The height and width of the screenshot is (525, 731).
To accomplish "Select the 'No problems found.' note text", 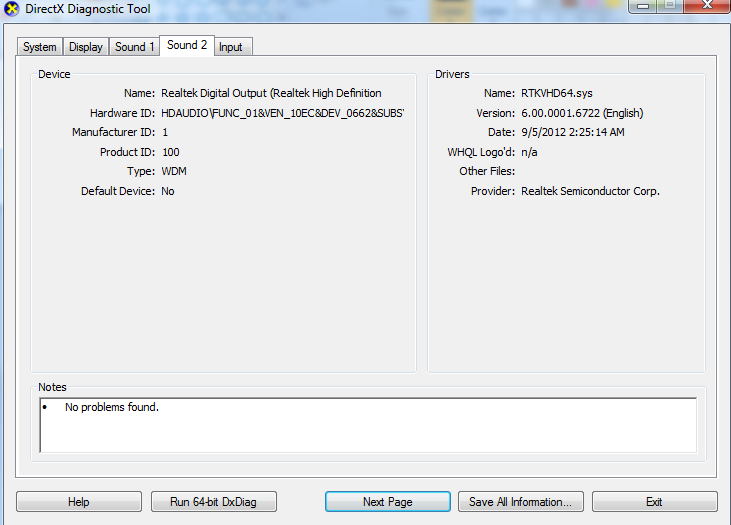I will coord(112,407).
